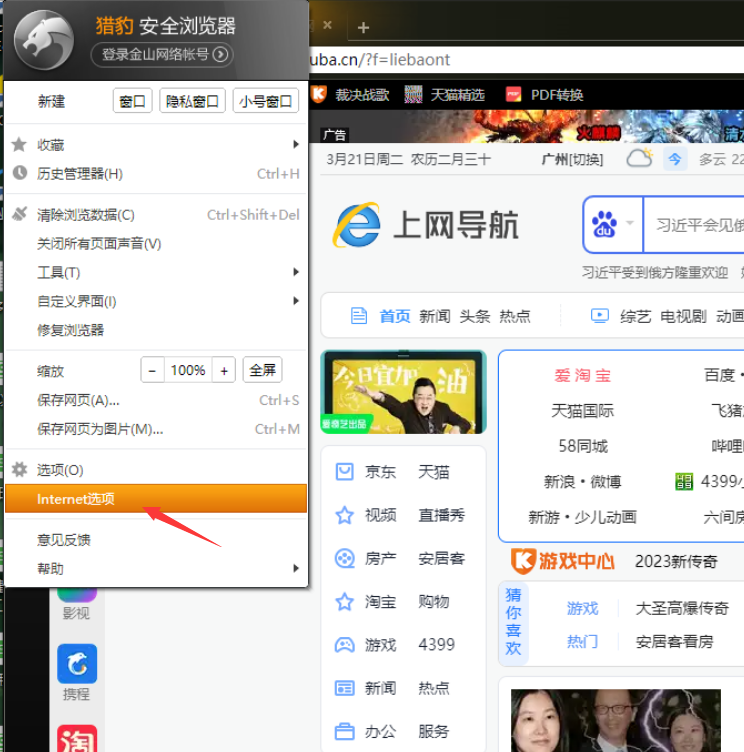This screenshot has width=744, height=752.
Task: Log in to Kingsoft network account
Action: [162, 55]
